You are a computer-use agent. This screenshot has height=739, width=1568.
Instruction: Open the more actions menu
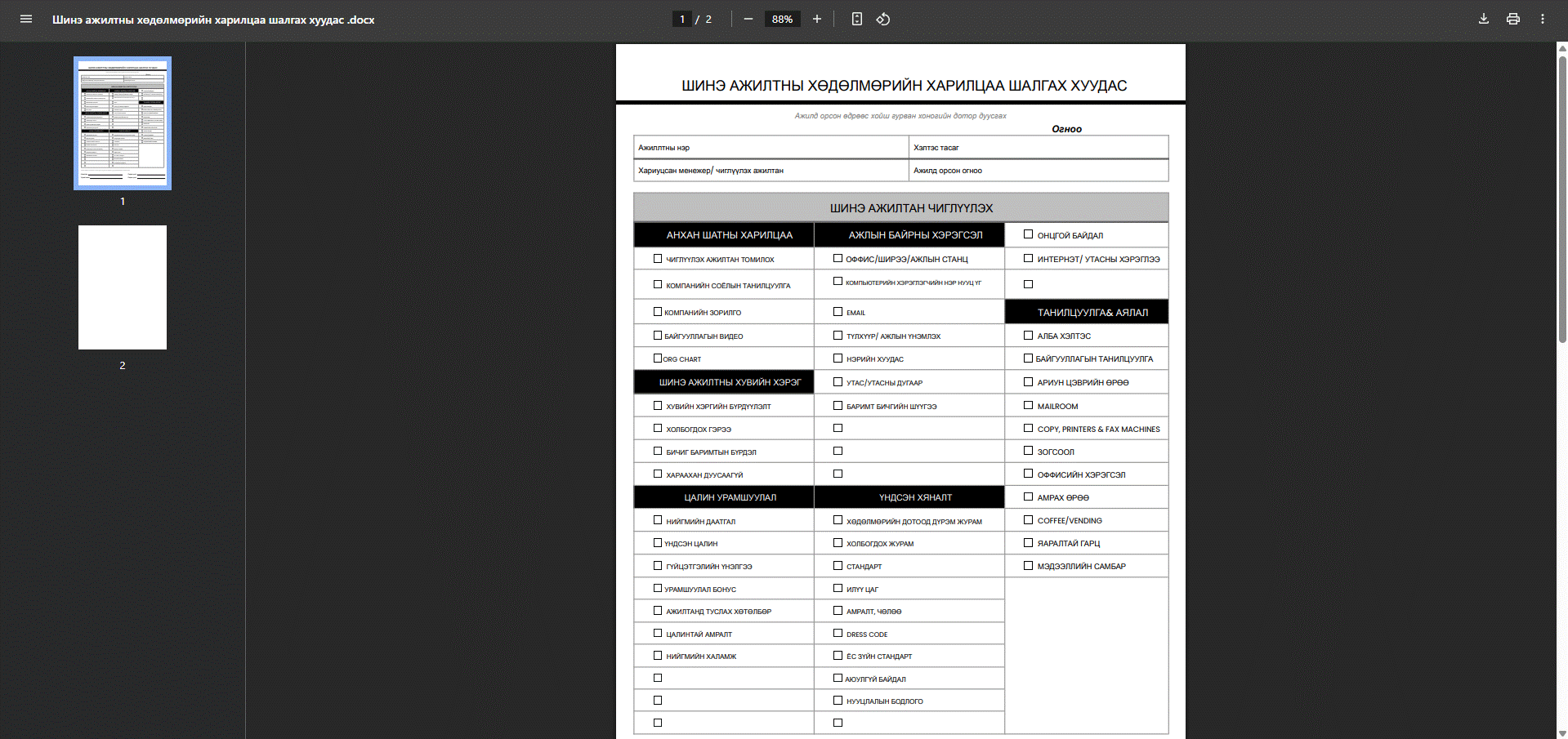1543,19
